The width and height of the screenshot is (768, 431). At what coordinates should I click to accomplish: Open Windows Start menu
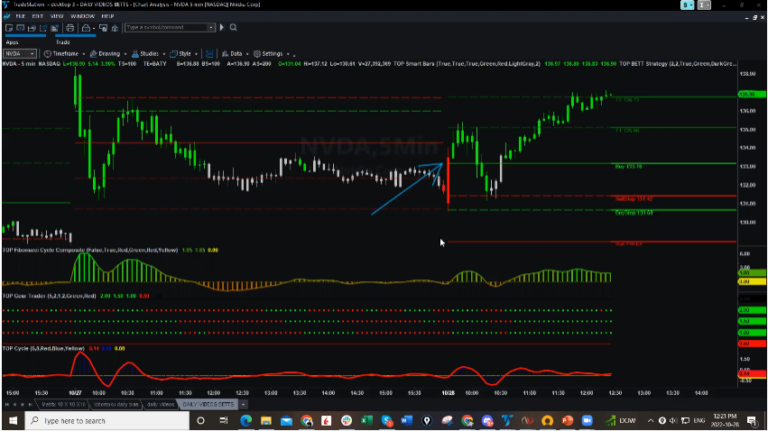point(12,421)
